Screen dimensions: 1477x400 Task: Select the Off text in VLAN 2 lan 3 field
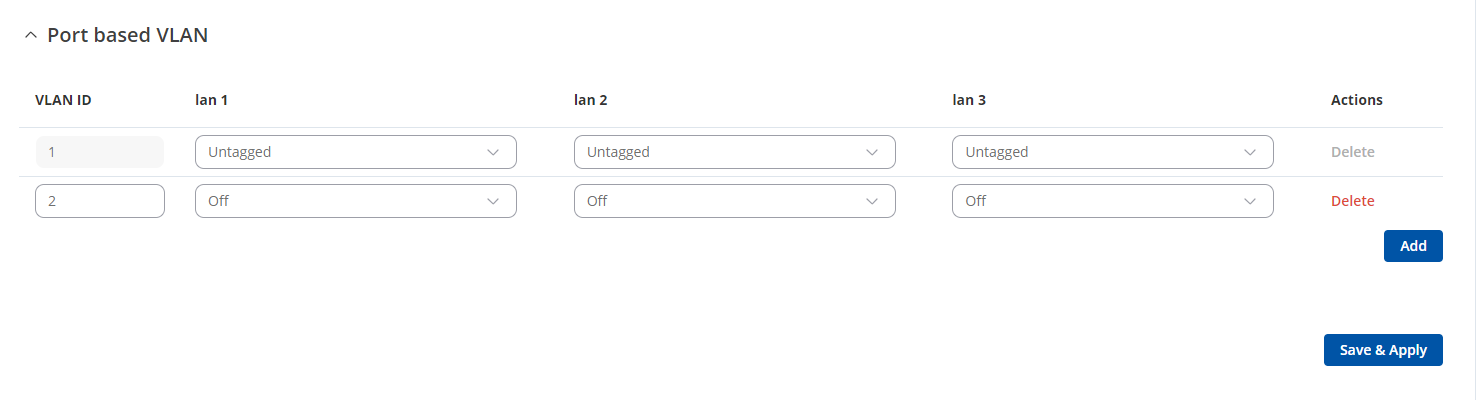click(976, 201)
